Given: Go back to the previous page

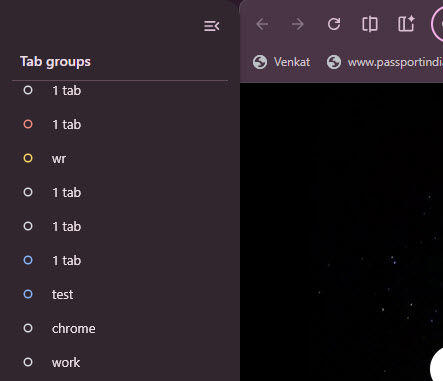Looking at the screenshot, I should pos(262,24).
